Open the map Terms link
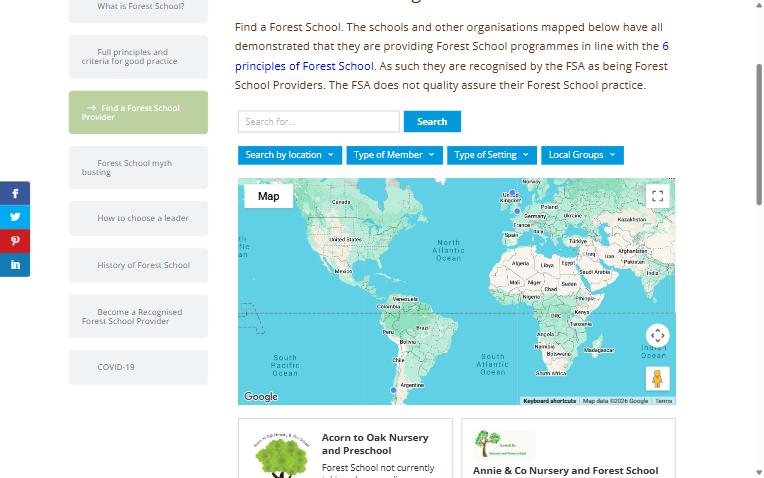Image resolution: width=764 pixels, height=478 pixels. coord(664,401)
